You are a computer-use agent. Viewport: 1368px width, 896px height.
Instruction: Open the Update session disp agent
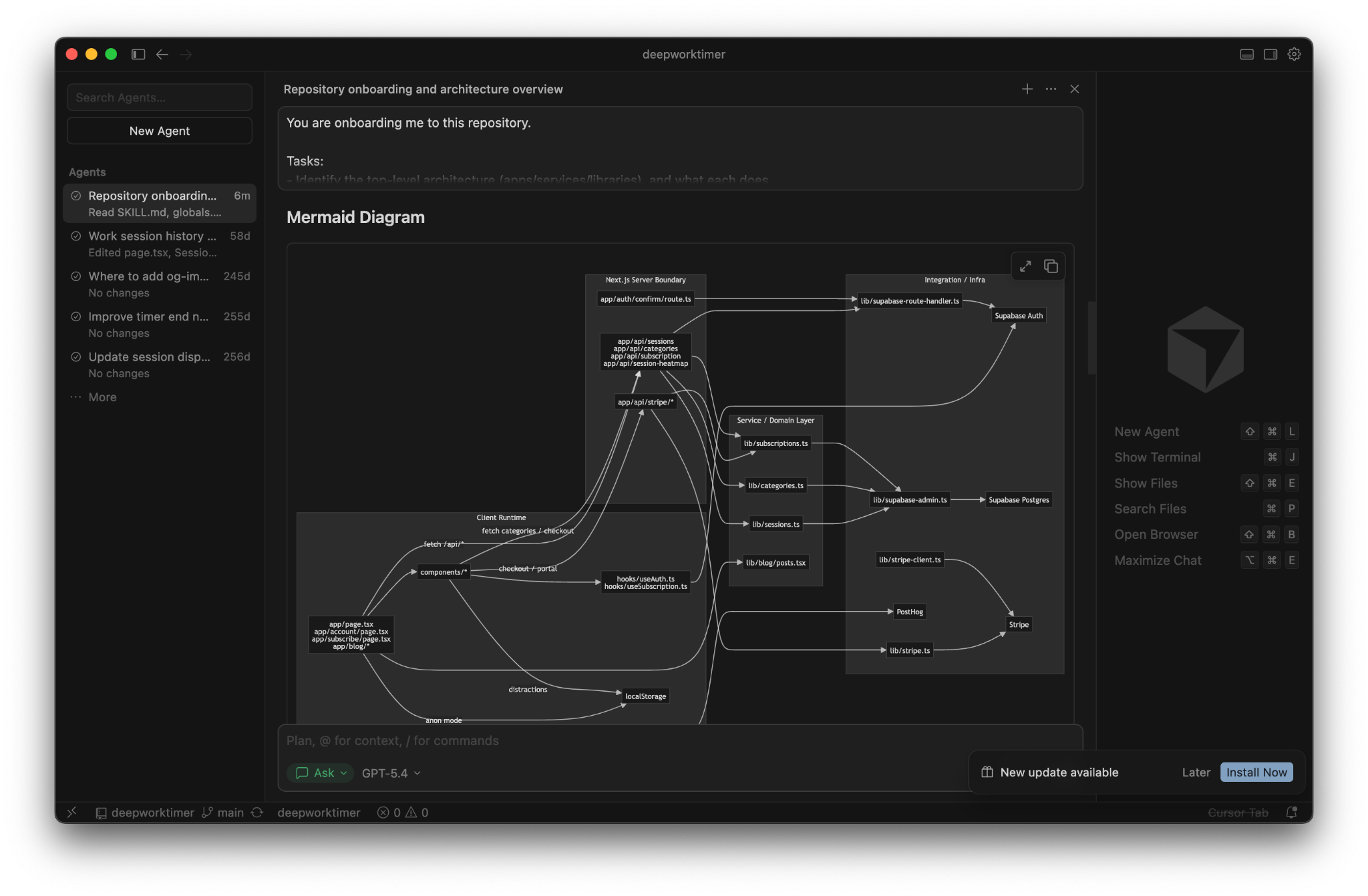[160, 365]
